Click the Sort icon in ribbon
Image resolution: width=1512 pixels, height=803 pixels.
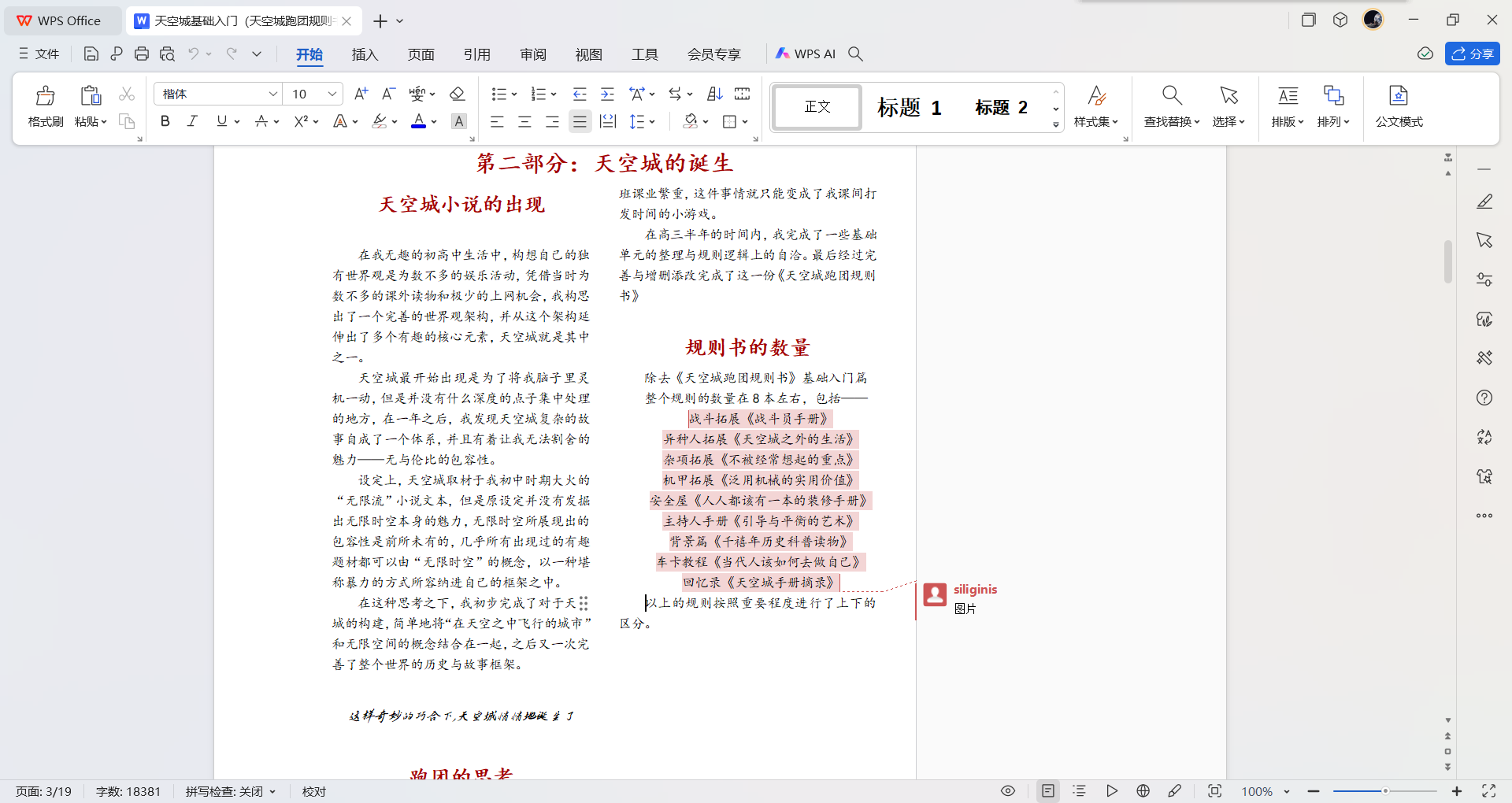coord(715,94)
